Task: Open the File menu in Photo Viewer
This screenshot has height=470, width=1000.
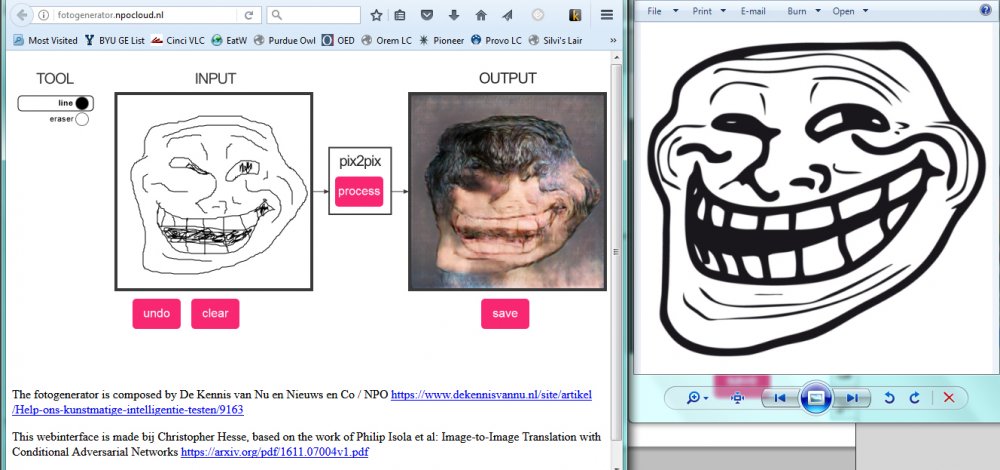Action: [x=654, y=11]
